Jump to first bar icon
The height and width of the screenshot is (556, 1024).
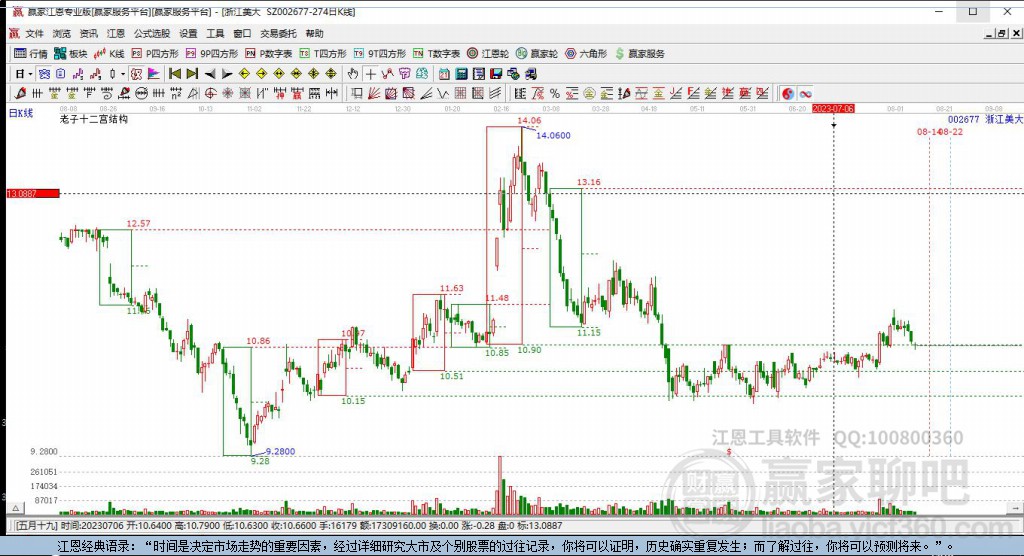[x=174, y=74]
